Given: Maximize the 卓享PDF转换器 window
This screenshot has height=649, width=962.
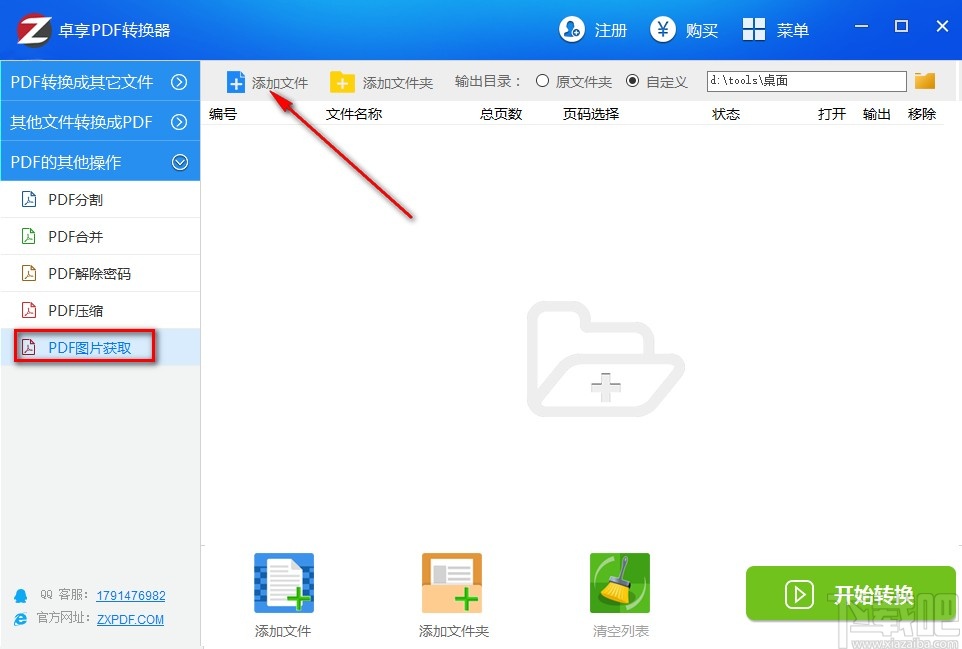Looking at the screenshot, I should tap(901, 26).
